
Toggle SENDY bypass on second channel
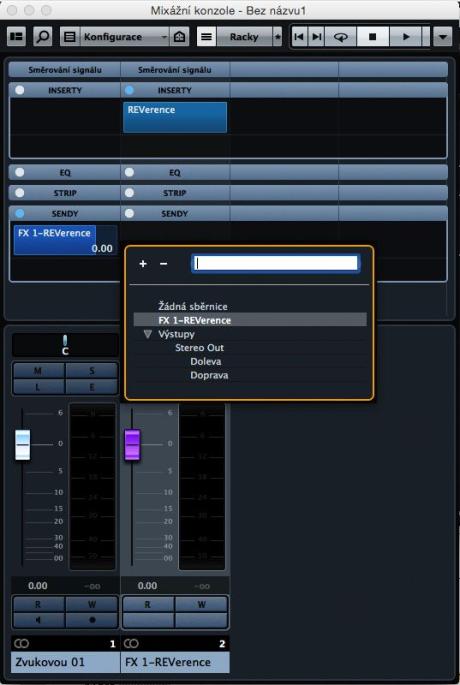(x=129, y=213)
